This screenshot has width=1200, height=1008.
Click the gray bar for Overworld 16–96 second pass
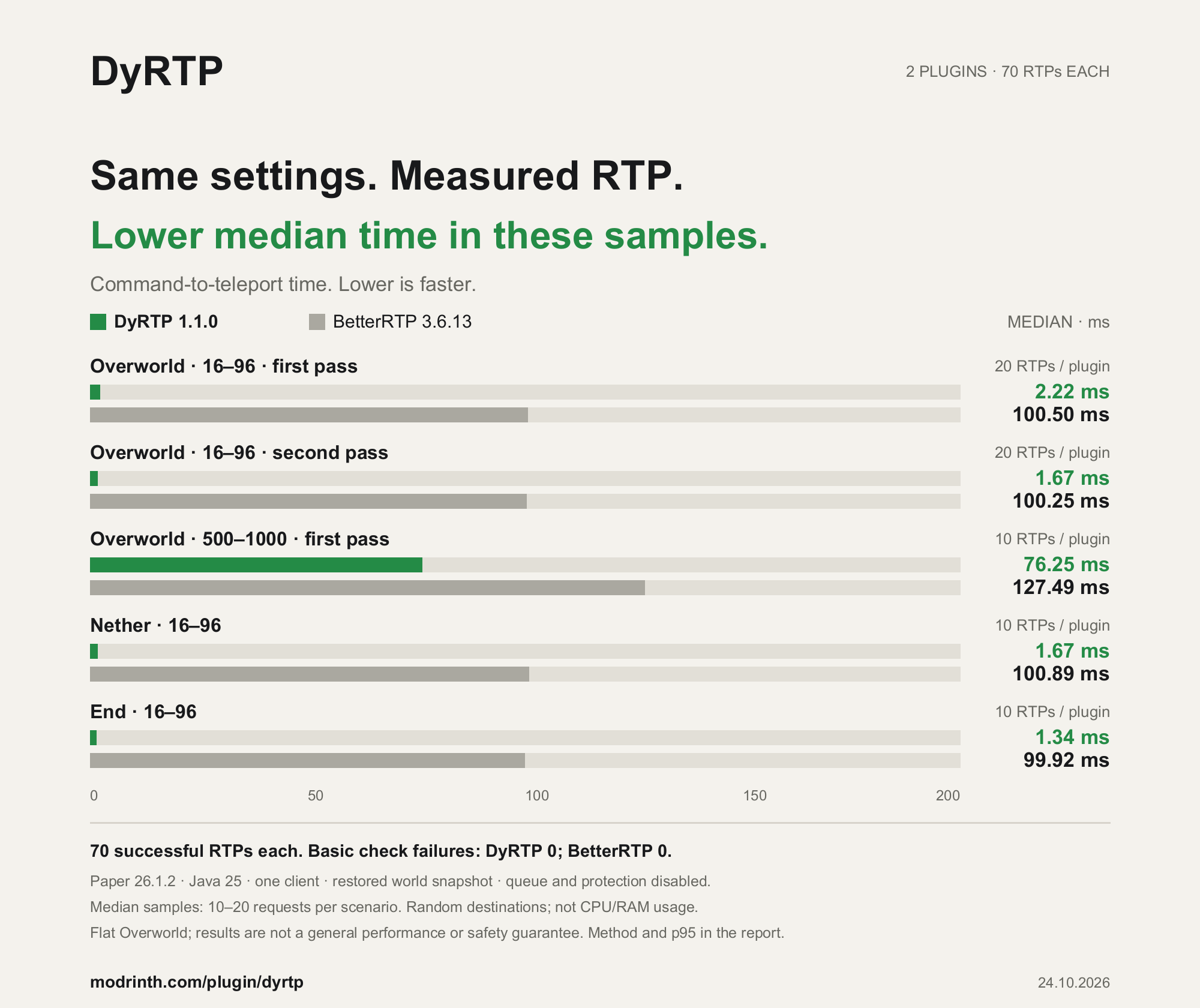(x=308, y=501)
